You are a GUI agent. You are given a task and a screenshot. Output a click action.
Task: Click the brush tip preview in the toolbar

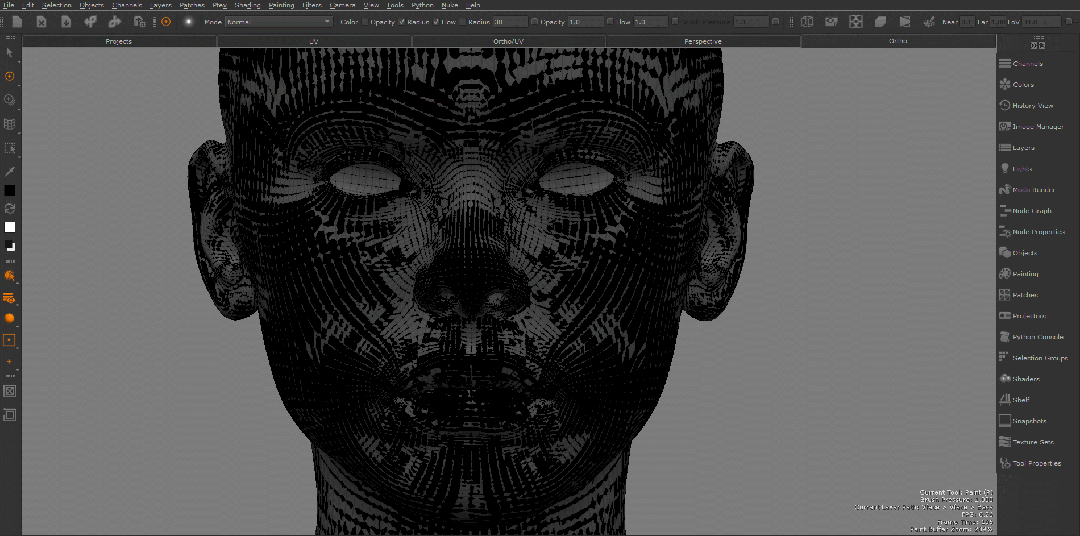point(188,22)
